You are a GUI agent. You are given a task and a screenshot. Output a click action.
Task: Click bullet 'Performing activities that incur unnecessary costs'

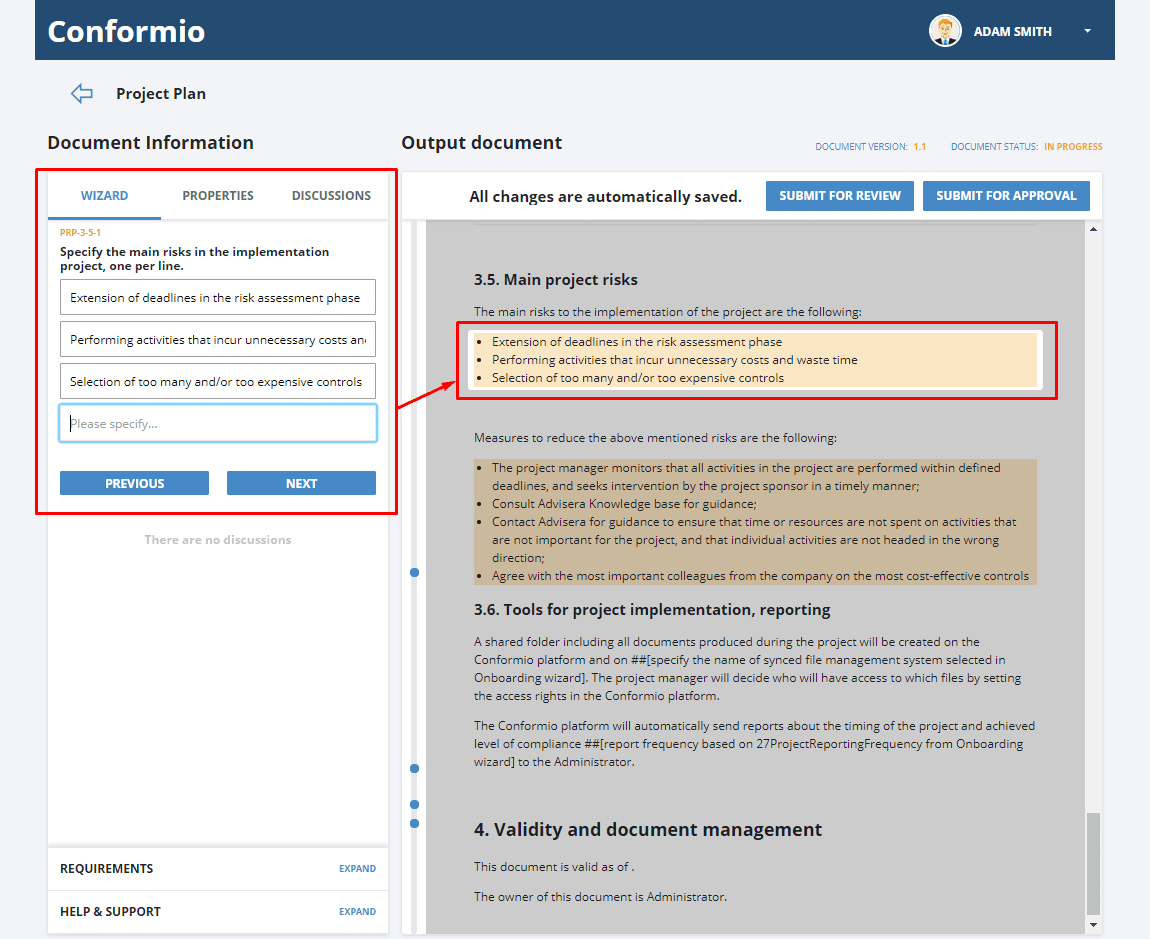click(674, 360)
